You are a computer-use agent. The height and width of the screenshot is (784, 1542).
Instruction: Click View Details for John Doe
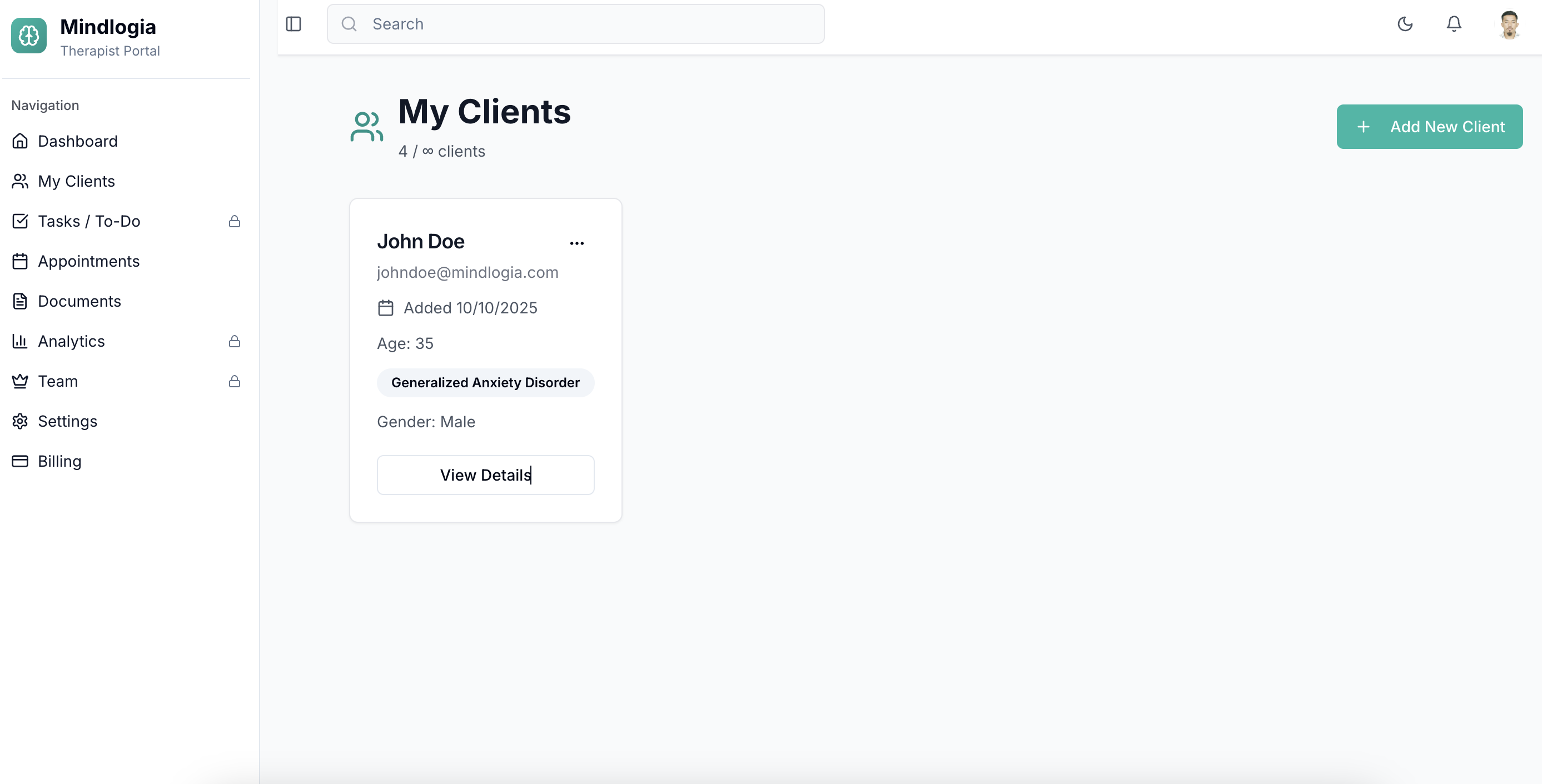coord(485,475)
